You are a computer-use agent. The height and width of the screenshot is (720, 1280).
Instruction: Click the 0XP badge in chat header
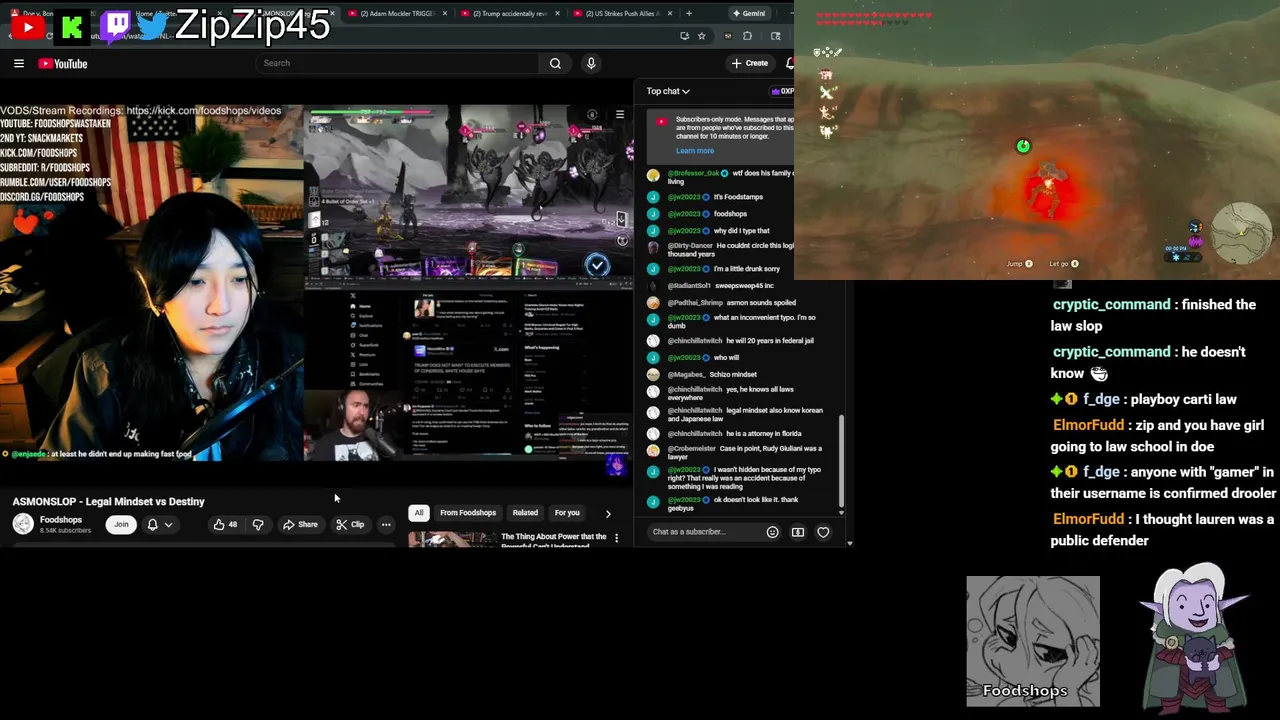click(782, 91)
